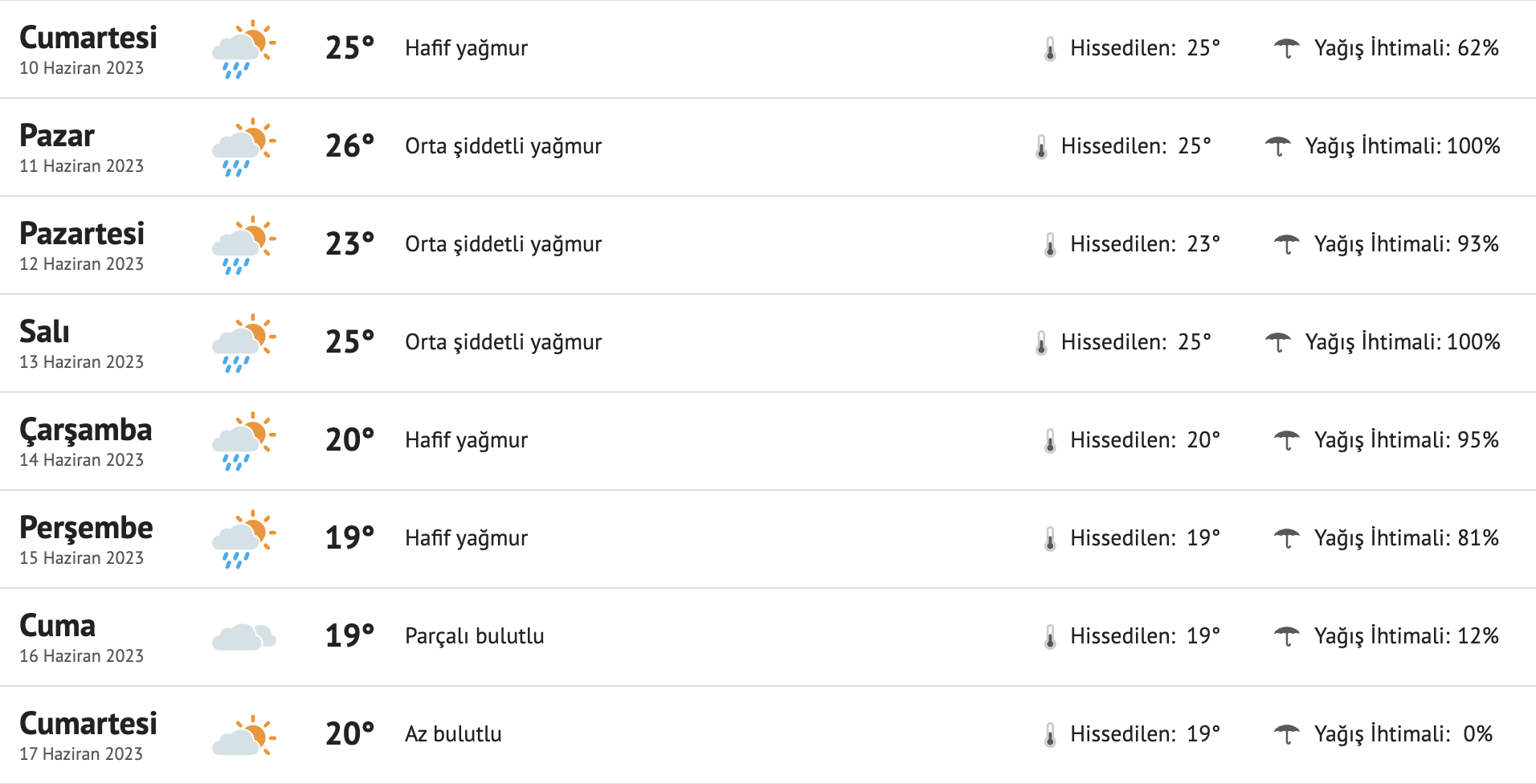This screenshot has height=784, width=1536.
Task: Click the thermometer icon for Çarşamba
Action: tap(1049, 440)
